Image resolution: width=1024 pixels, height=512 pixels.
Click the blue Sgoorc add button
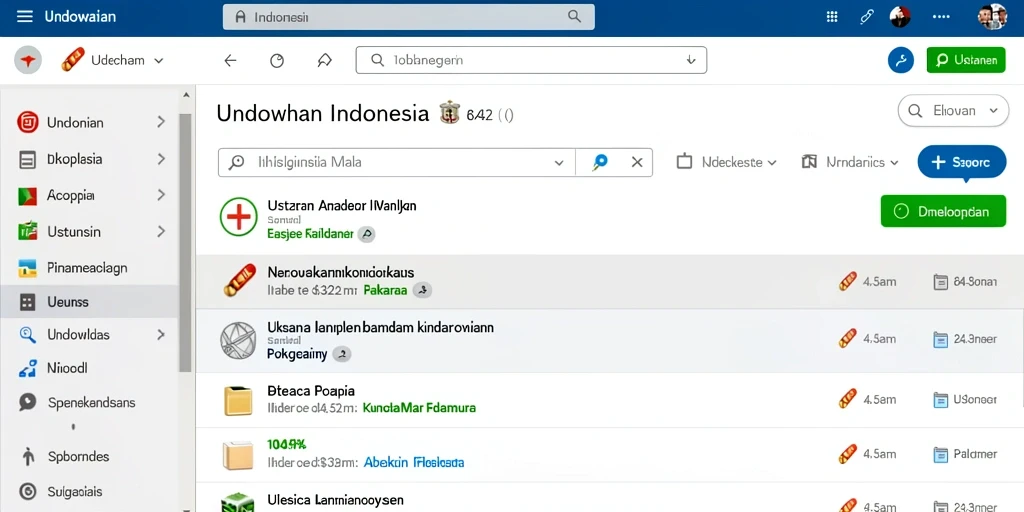coord(962,162)
